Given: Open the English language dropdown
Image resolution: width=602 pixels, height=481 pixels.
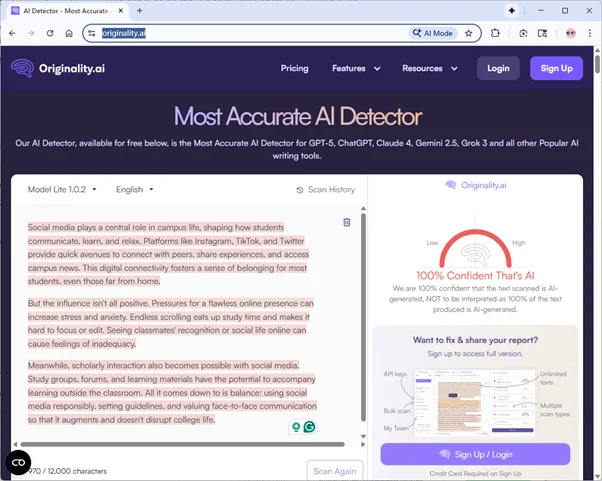Looking at the screenshot, I should coord(134,189).
